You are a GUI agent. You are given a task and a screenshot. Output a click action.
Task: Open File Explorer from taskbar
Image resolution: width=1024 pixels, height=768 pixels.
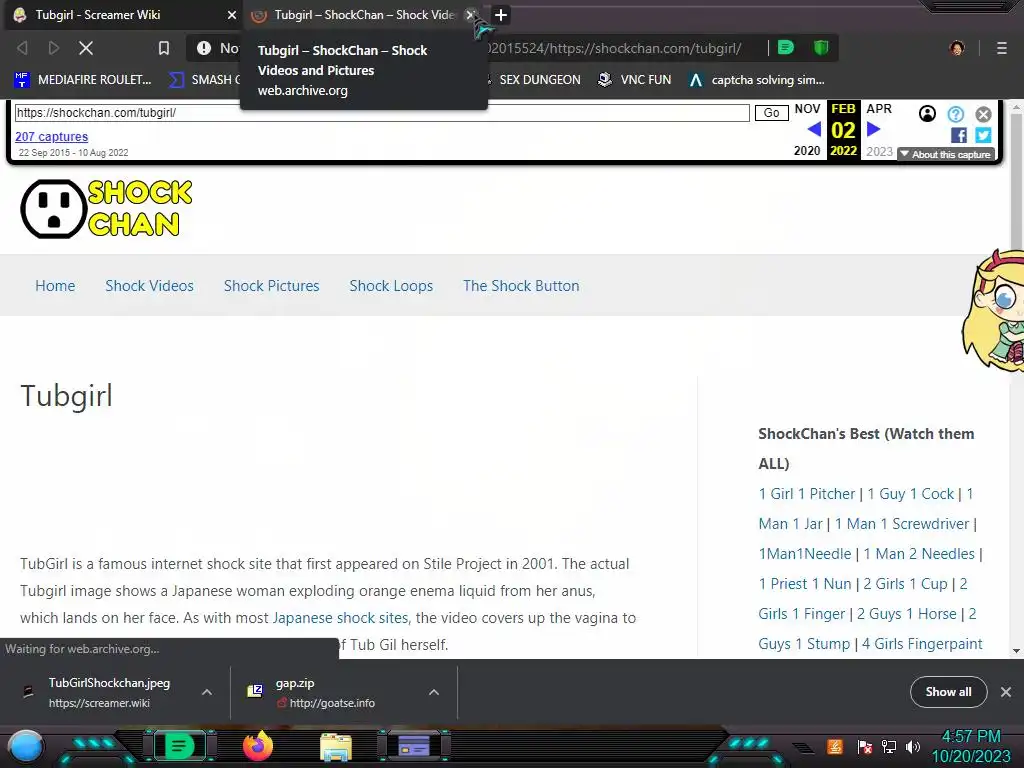pos(336,746)
